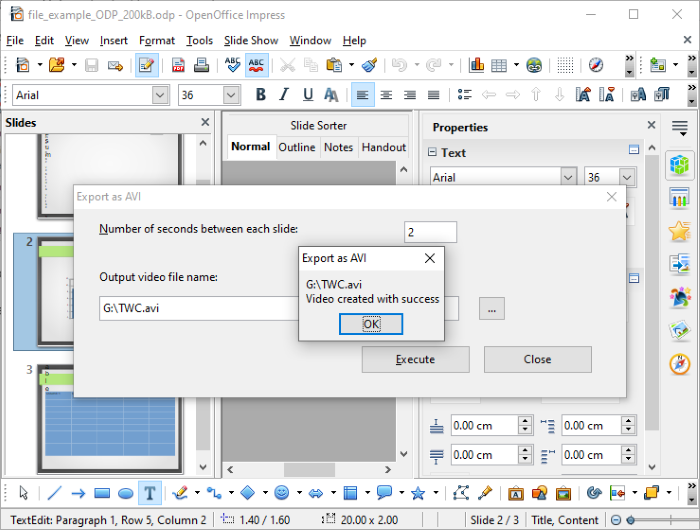
Task: Switch to the Outline view tab
Action: [296, 147]
